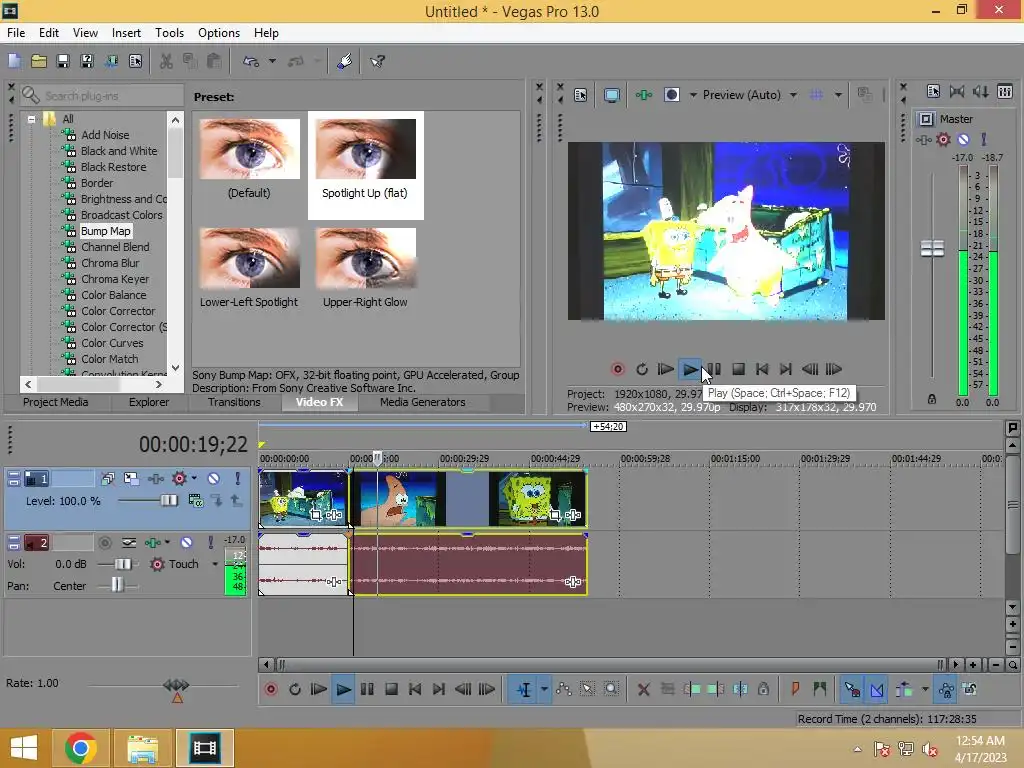Click Play From Start in preview transport

665,369
